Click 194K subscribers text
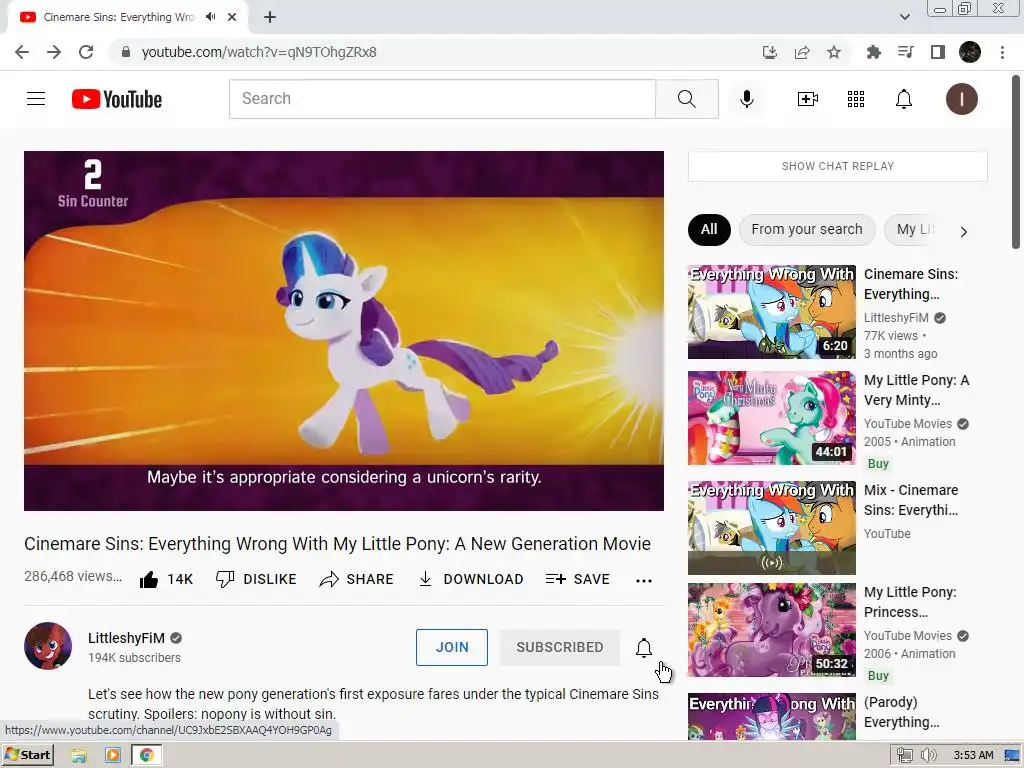This screenshot has height=768, width=1024. 135,658
